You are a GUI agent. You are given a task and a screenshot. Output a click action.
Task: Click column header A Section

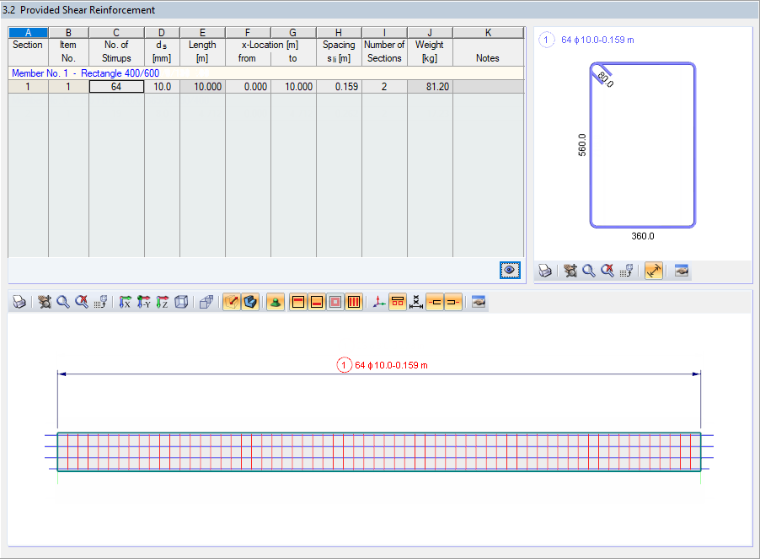(x=28, y=33)
